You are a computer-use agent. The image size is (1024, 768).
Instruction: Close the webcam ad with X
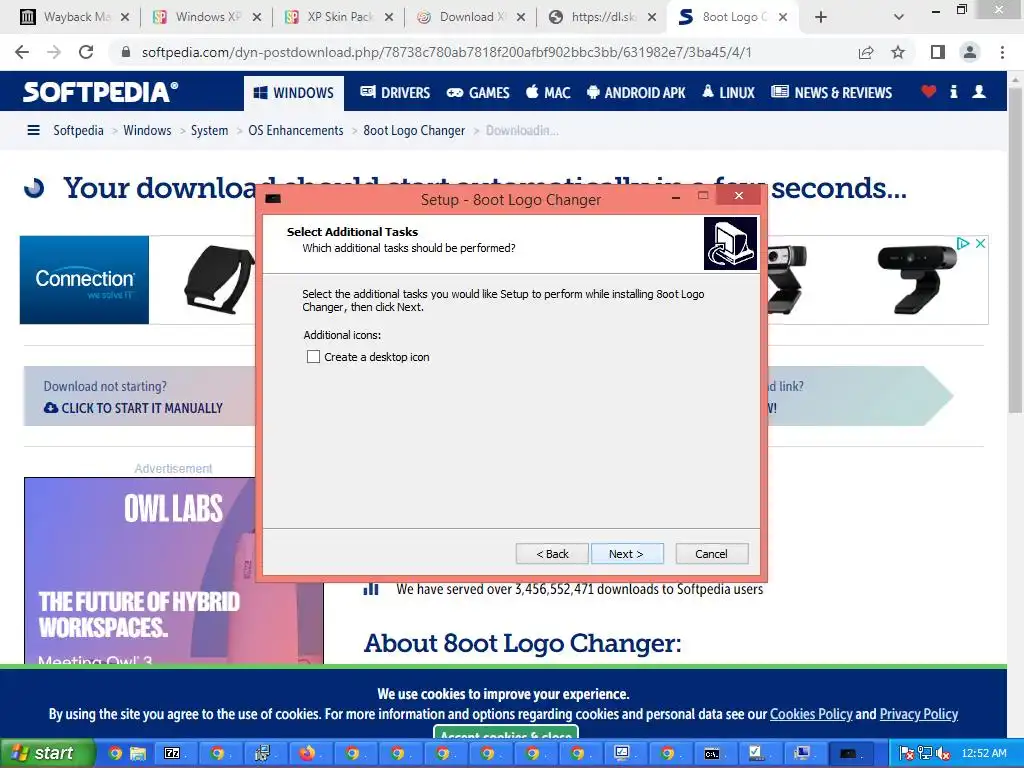[x=980, y=244]
